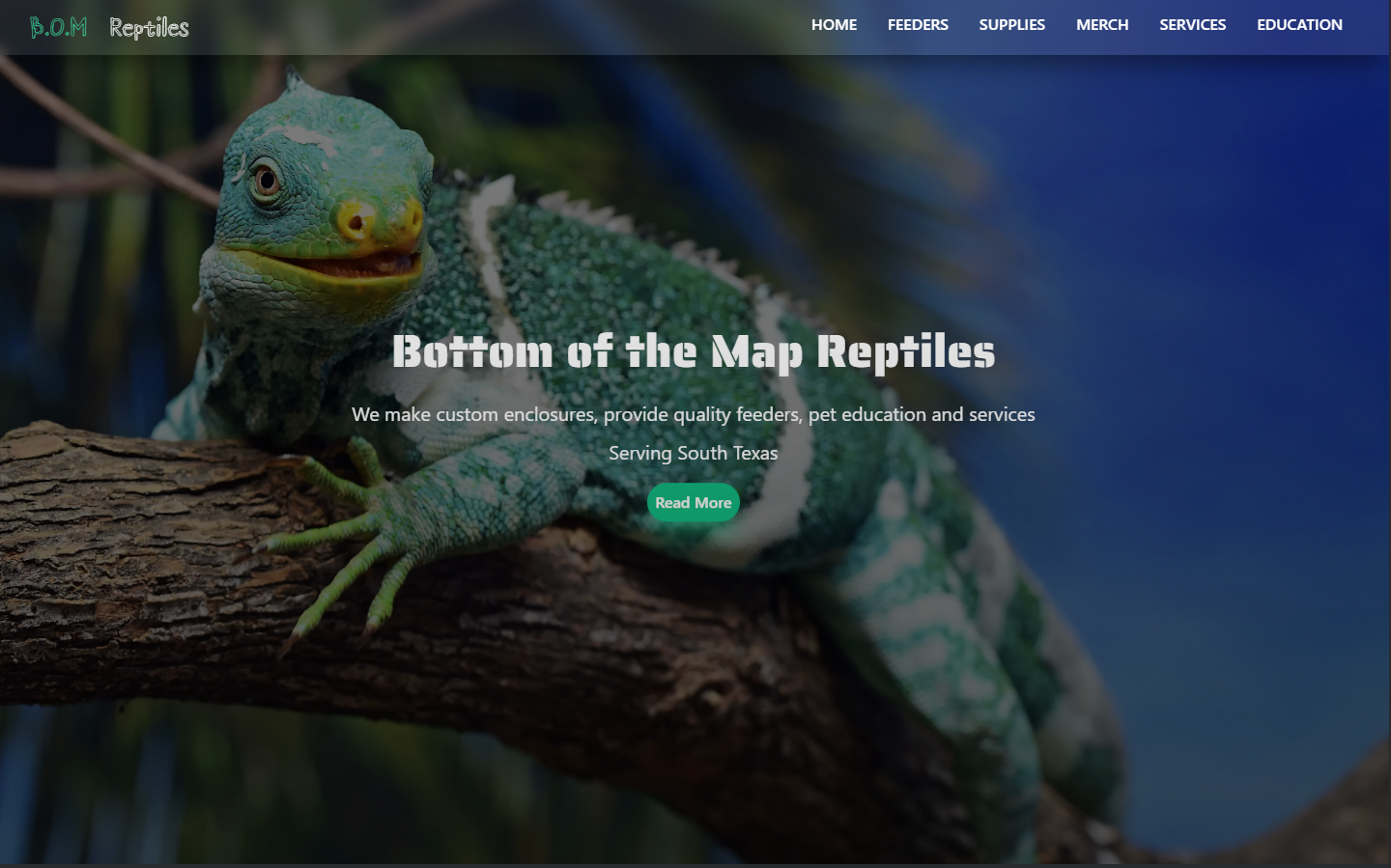Viewport: 1391px width, 868px height.
Task: Click the Bottom of the Map Reptiles heading
Action: click(694, 351)
